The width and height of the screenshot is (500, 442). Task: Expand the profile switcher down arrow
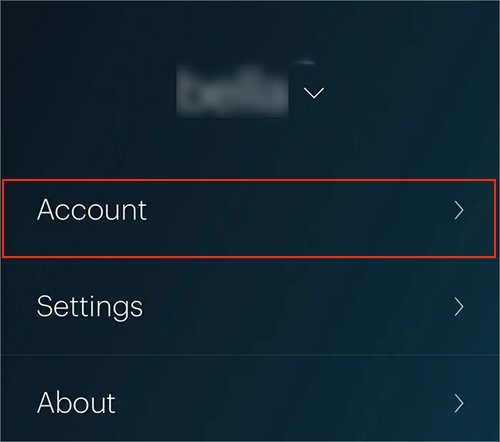click(x=314, y=93)
